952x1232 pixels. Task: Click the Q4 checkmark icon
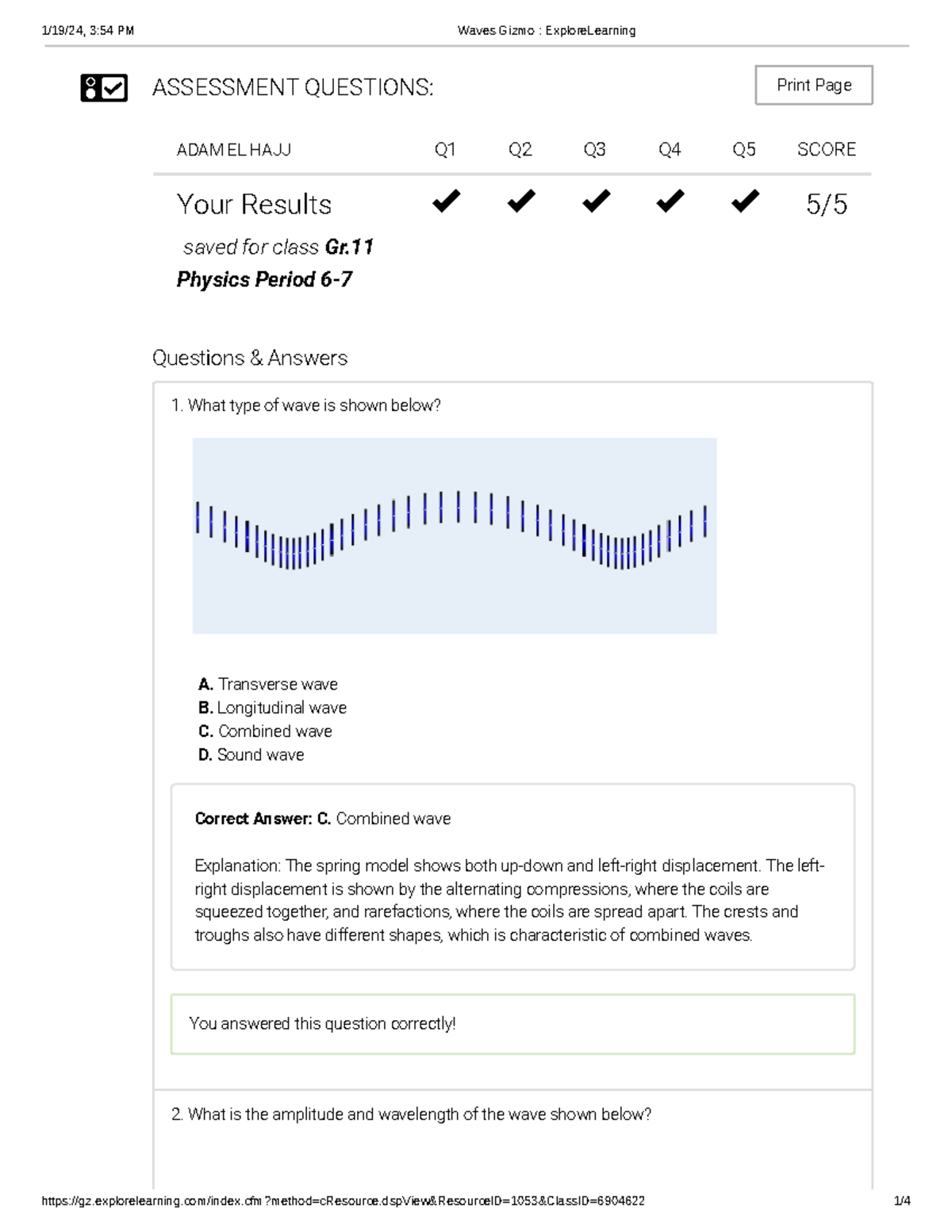point(669,201)
